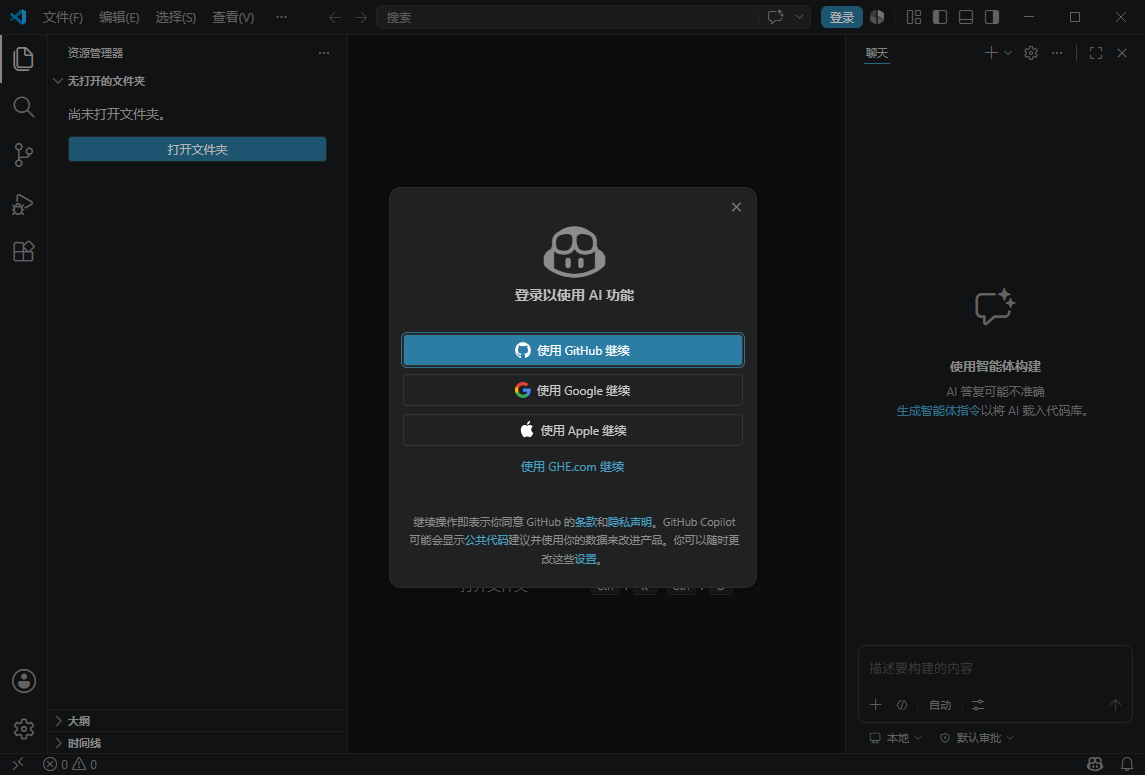Click the 使用 GHE.com 继续 link

pyautogui.click(x=572, y=467)
